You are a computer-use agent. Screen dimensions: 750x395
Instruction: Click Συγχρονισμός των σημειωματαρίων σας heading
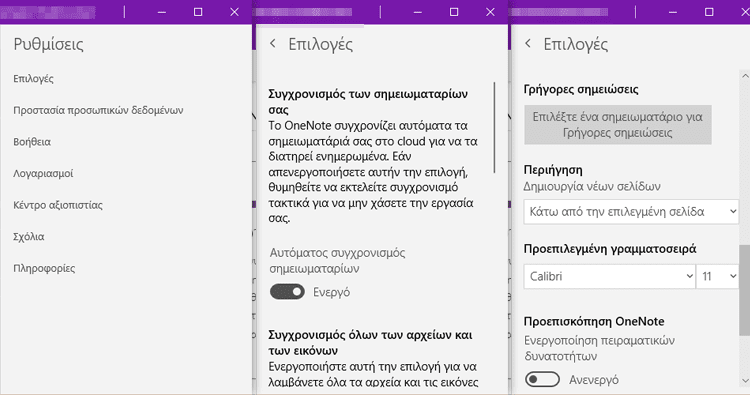[x=368, y=101]
